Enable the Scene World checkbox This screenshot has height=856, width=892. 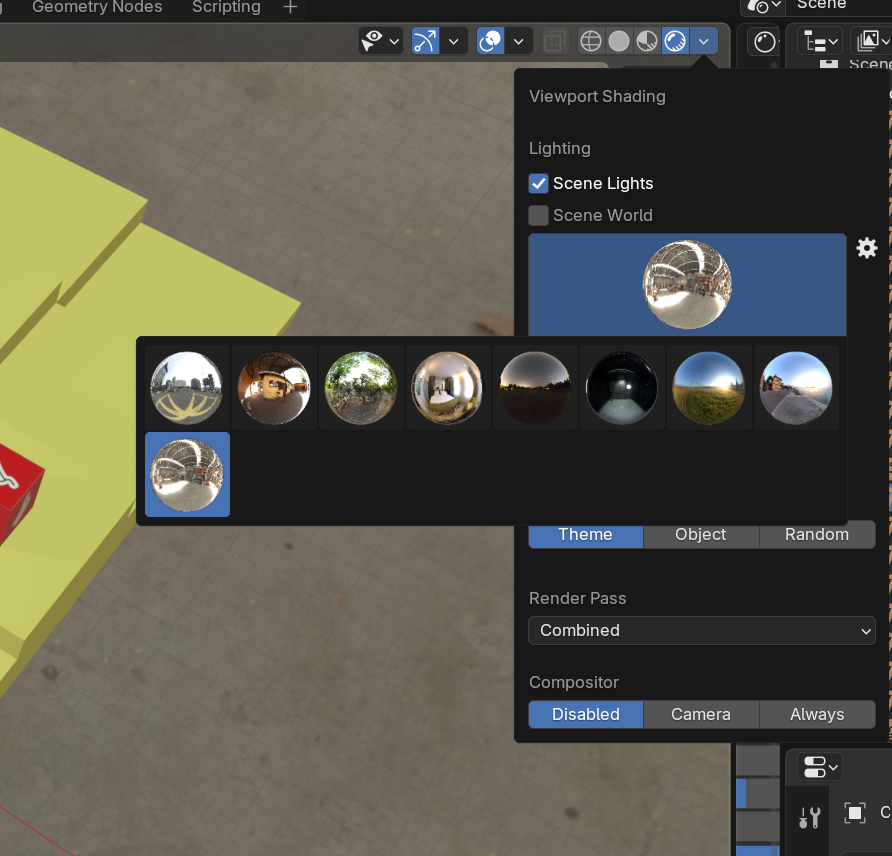tap(539, 215)
